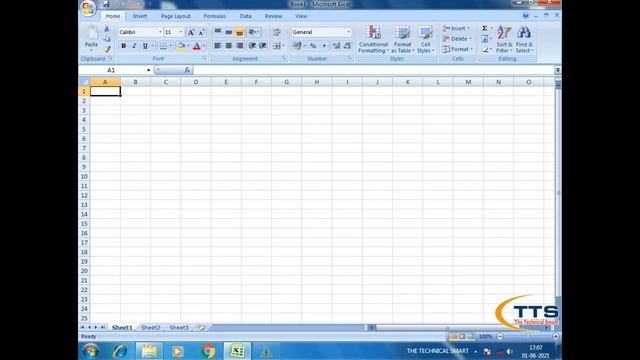Open the font size dropdown
The width and height of the screenshot is (640, 360).
click(181, 32)
